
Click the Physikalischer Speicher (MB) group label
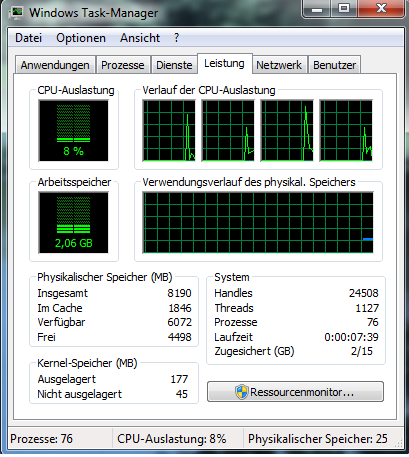105,277
